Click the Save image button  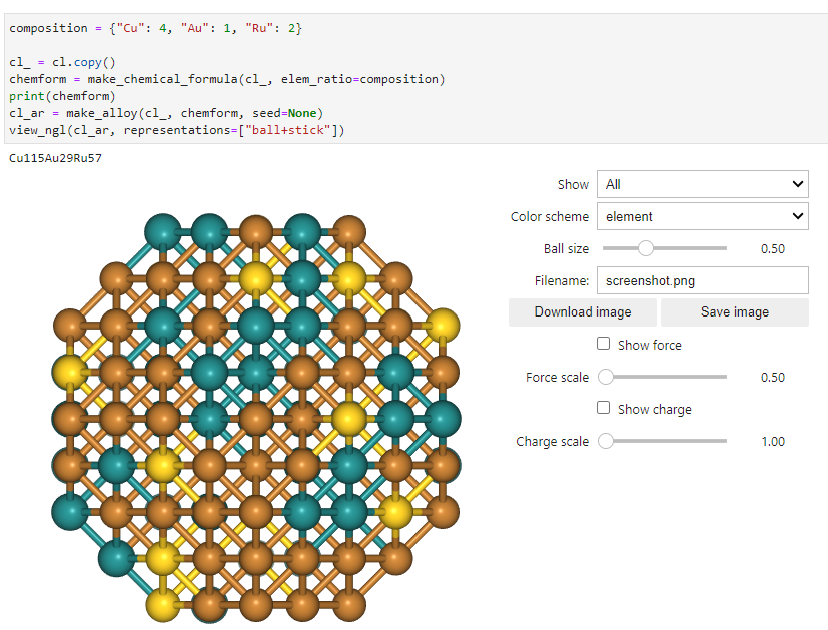735,312
